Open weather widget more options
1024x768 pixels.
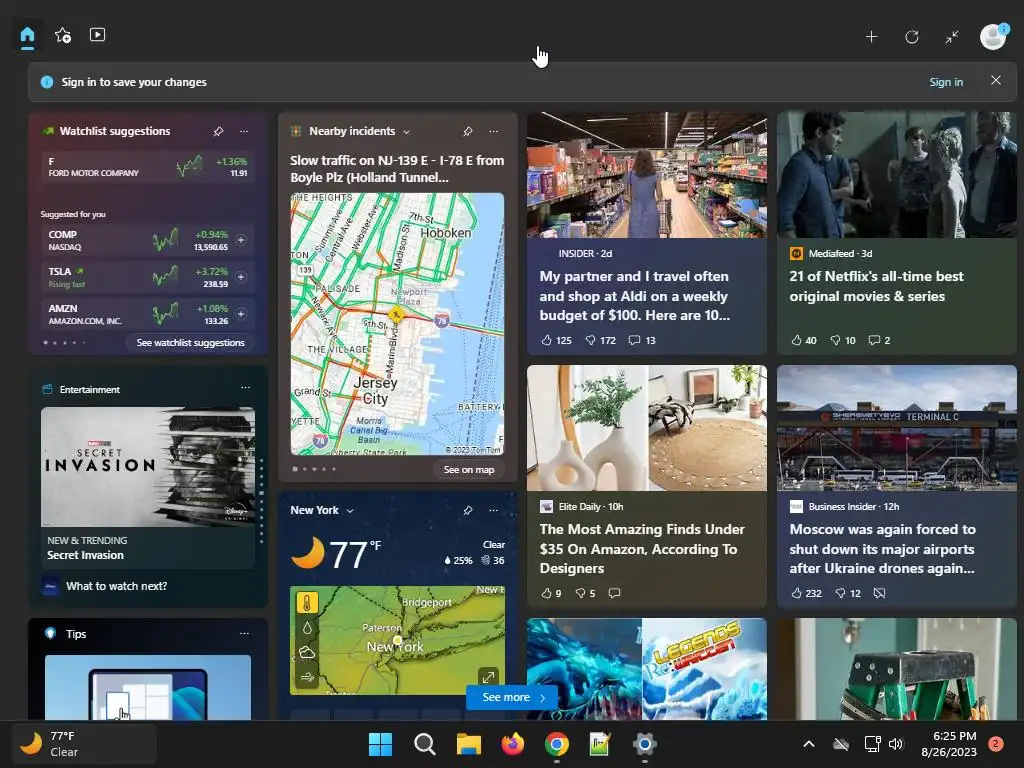[494, 511]
